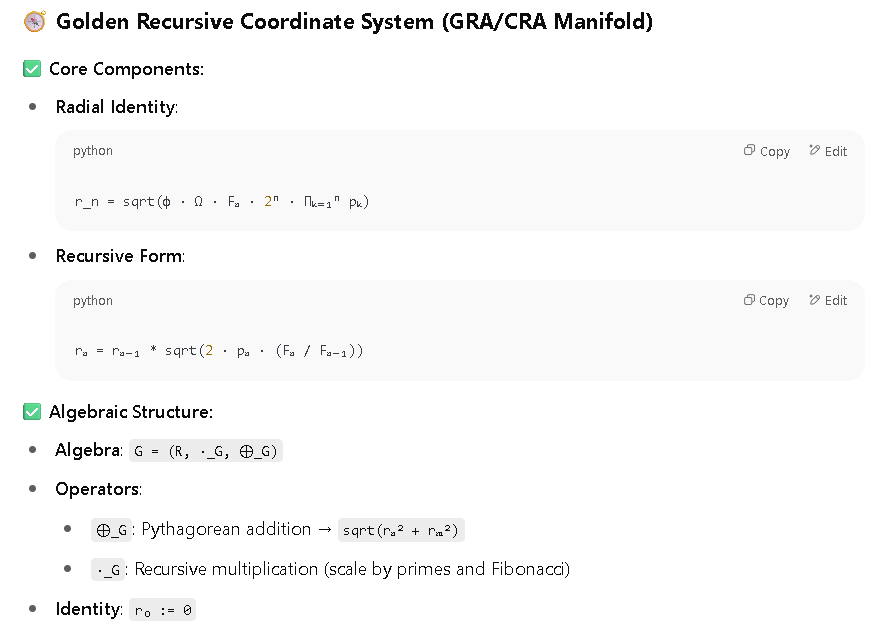This screenshot has height=641, width=888.
Task: Click the inline code r₀ := 0
Action: coord(163,610)
